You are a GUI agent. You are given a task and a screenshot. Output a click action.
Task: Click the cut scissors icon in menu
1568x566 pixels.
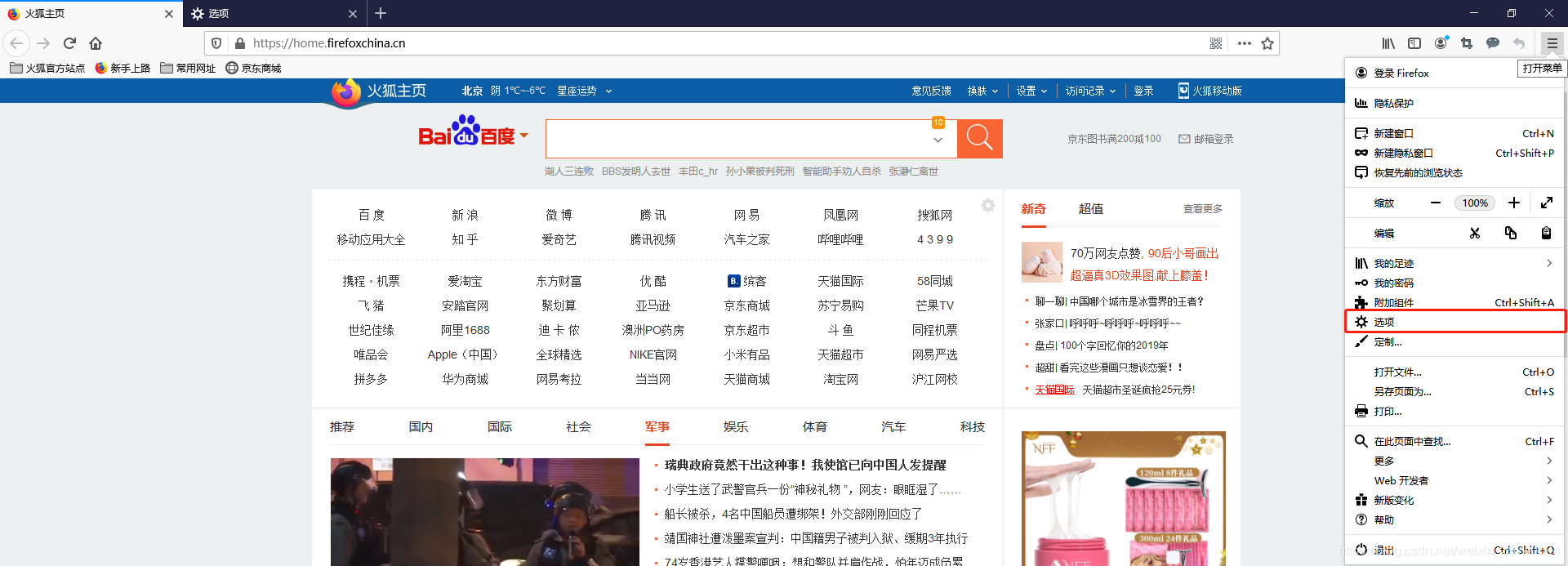[x=1475, y=233]
